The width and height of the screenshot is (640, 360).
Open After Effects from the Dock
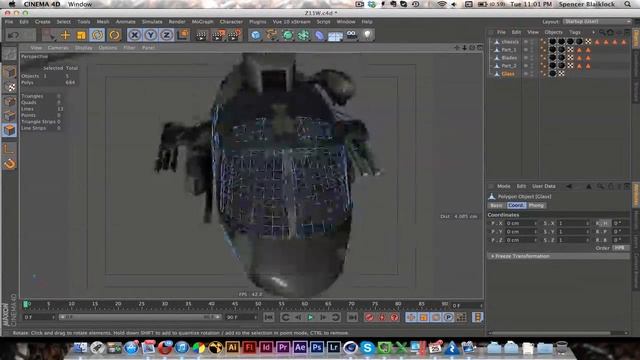pos(300,347)
